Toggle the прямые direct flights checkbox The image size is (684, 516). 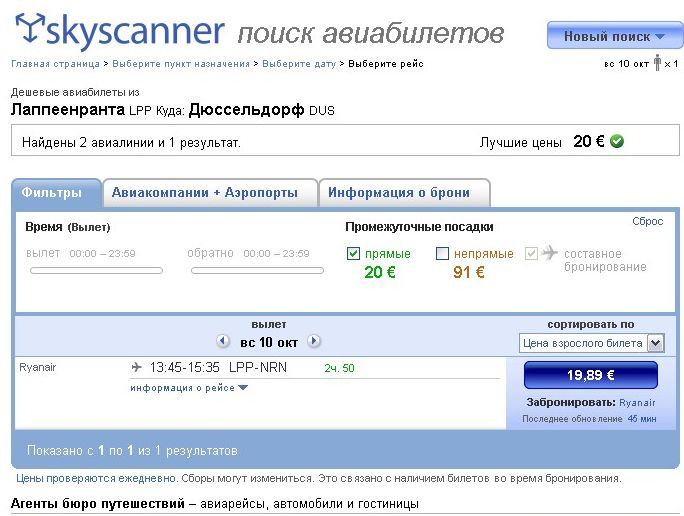coord(353,253)
